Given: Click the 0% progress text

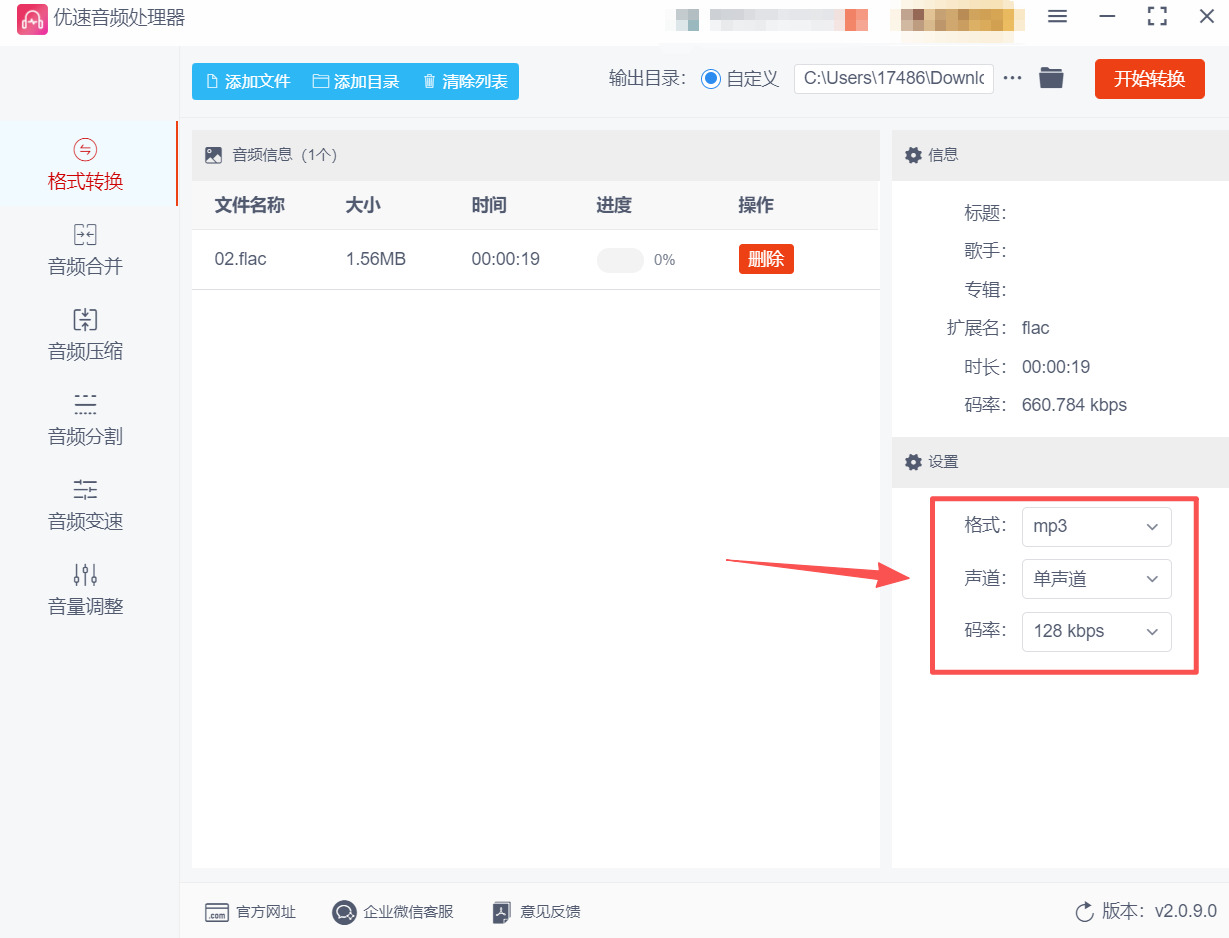Looking at the screenshot, I should [665, 260].
